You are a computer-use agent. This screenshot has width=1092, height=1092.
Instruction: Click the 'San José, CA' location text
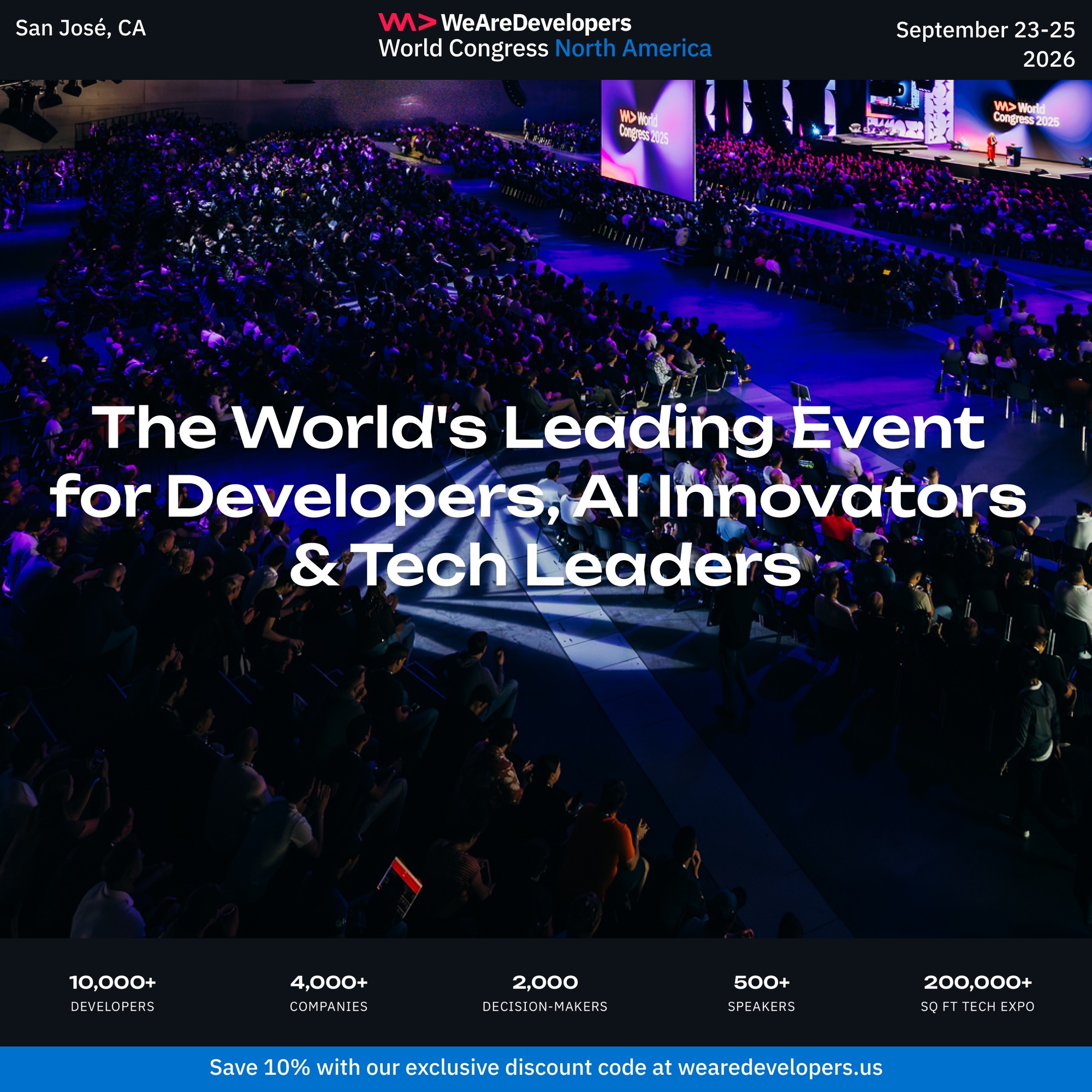80,28
